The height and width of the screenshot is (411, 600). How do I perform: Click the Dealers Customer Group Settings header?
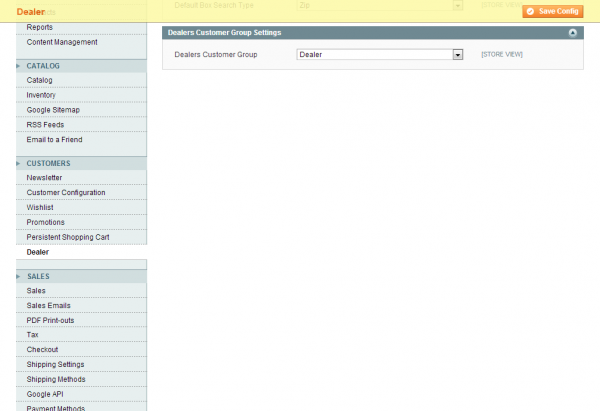click(373, 33)
